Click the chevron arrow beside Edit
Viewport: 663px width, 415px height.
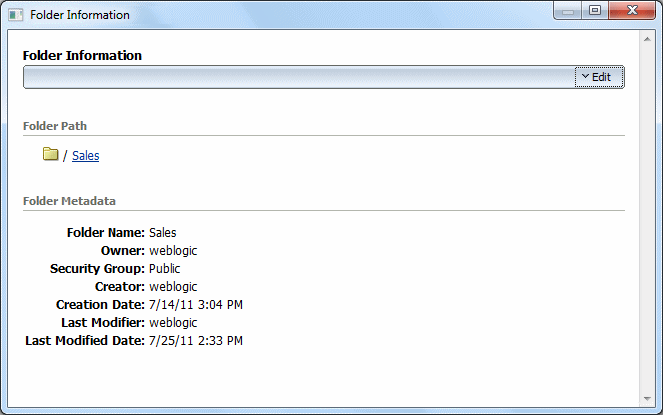click(585, 77)
